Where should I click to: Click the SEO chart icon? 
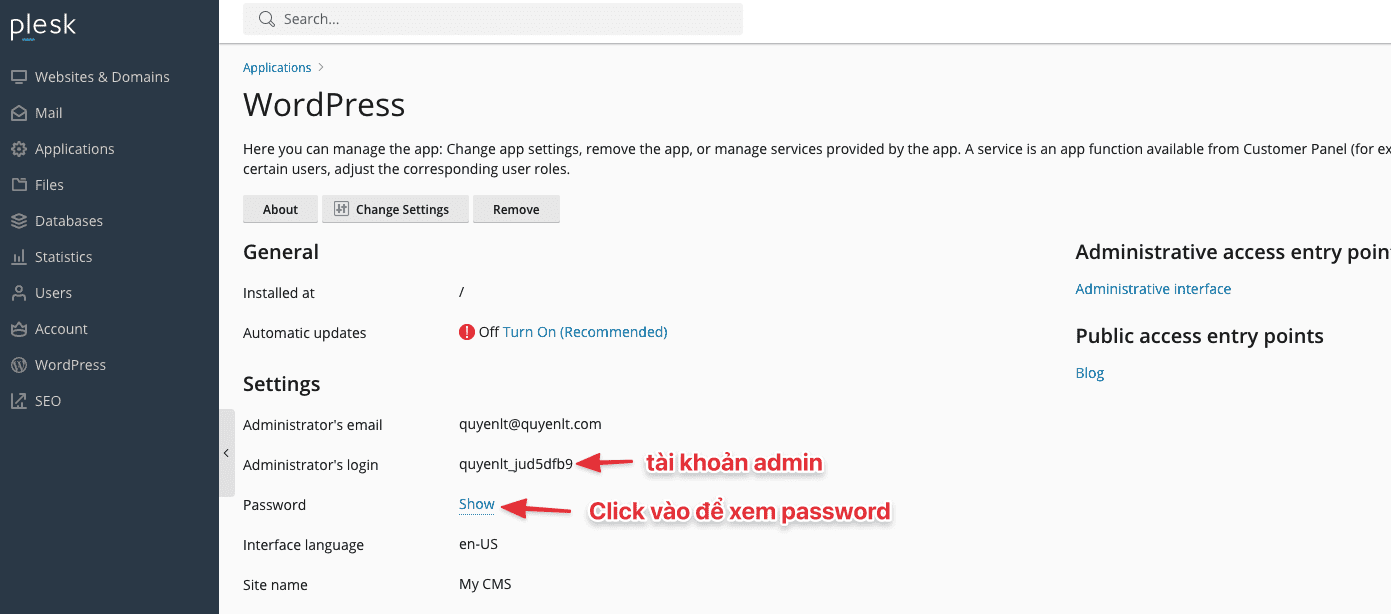tap(18, 401)
